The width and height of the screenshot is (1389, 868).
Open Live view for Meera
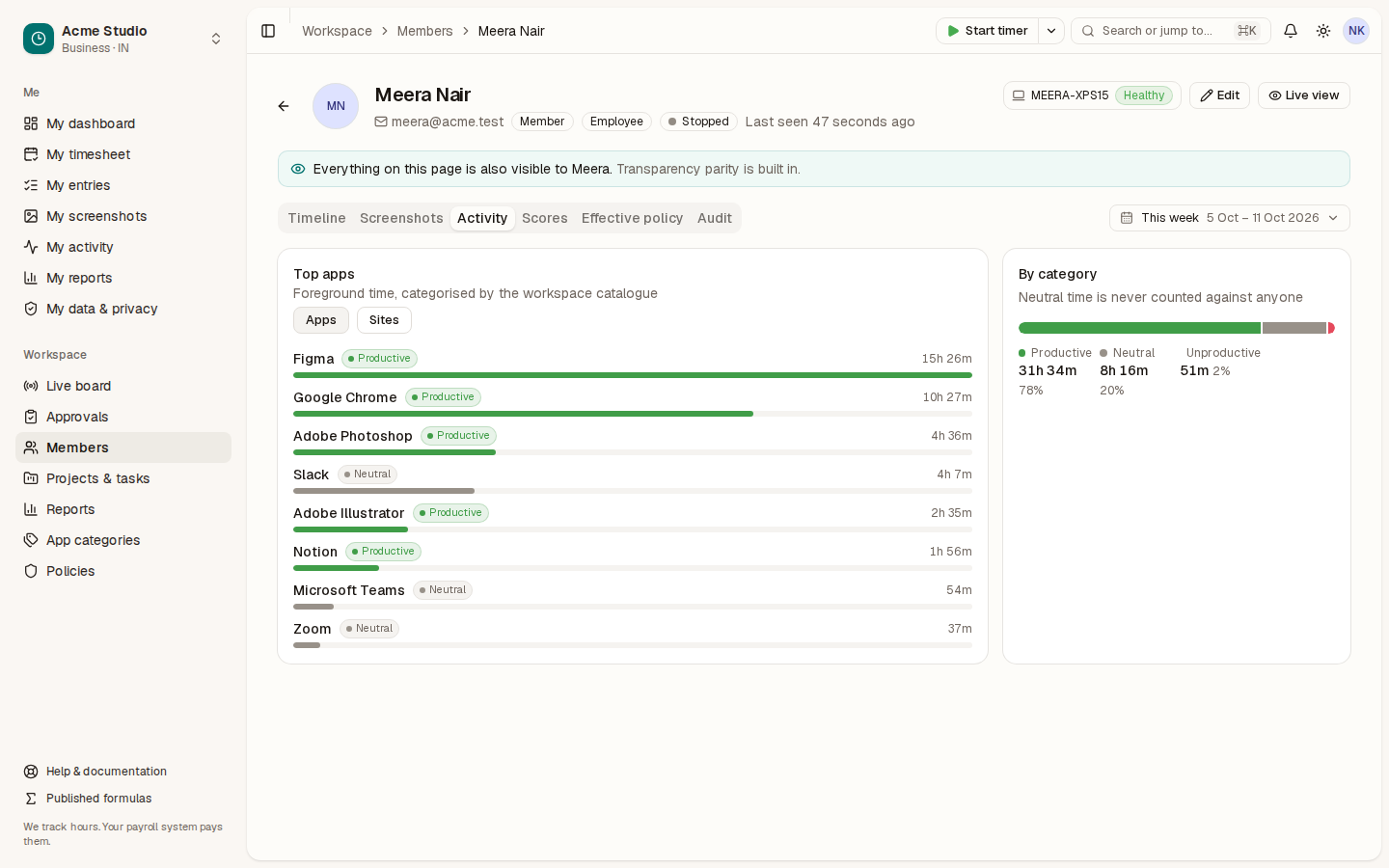pyautogui.click(x=1304, y=95)
